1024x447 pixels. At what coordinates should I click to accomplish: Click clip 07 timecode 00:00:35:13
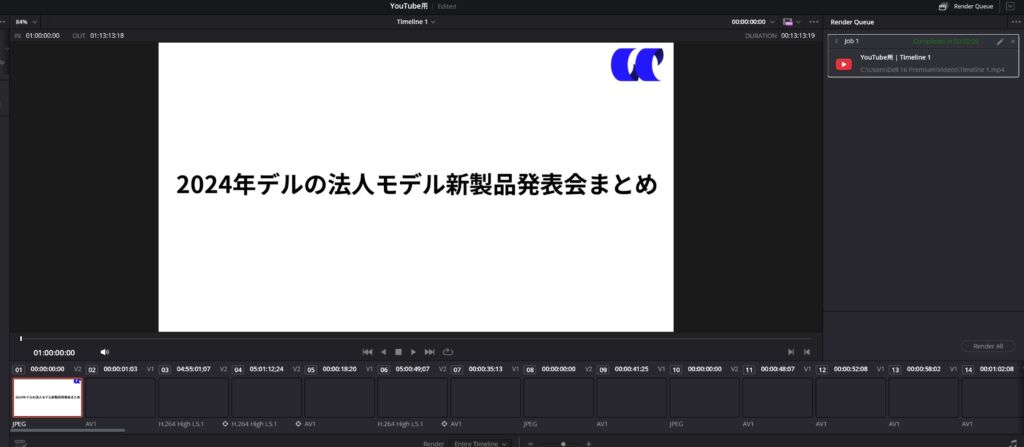[x=486, y=369]
